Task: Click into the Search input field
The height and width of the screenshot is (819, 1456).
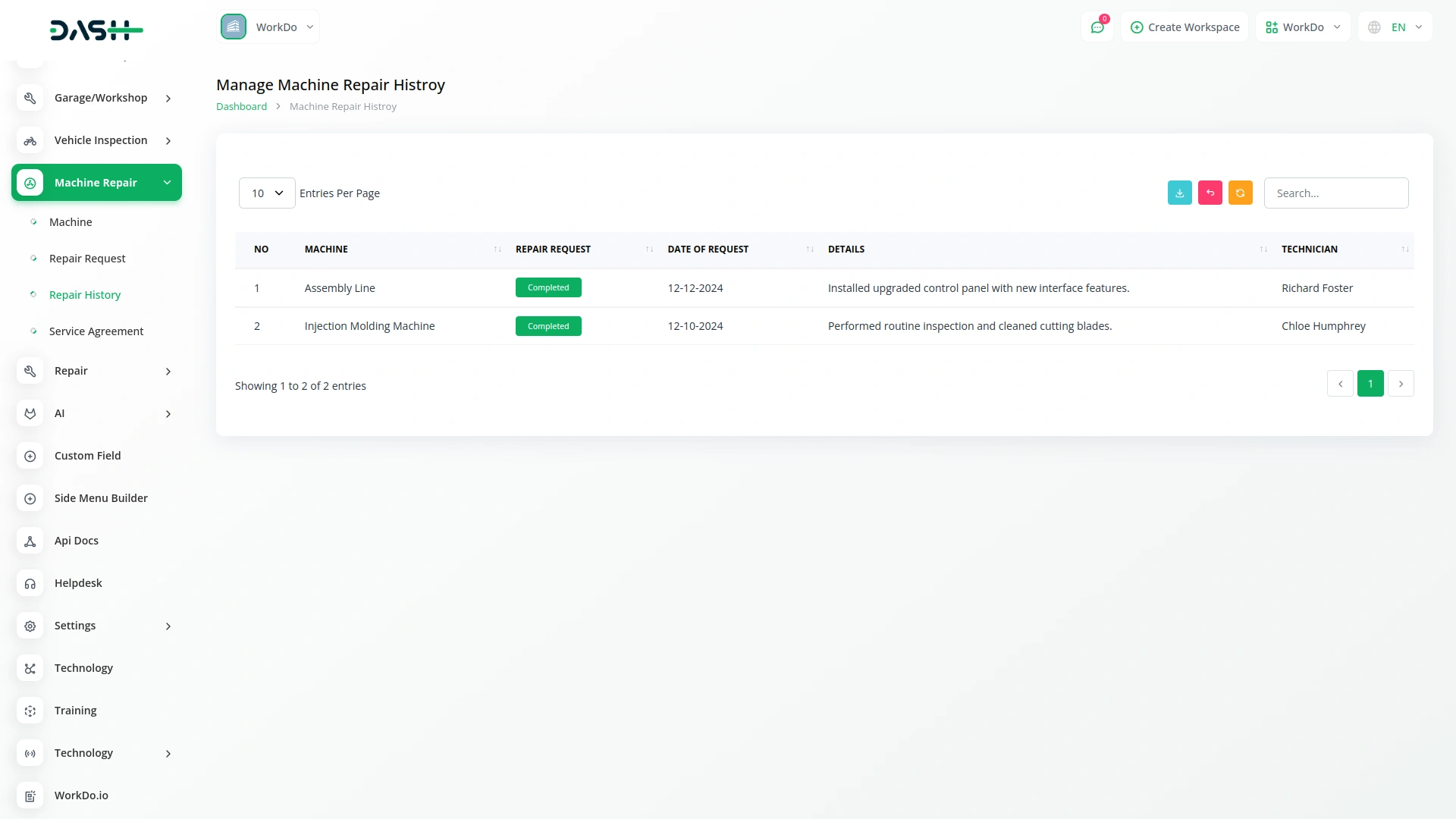Action: [x=1335, y=193]
